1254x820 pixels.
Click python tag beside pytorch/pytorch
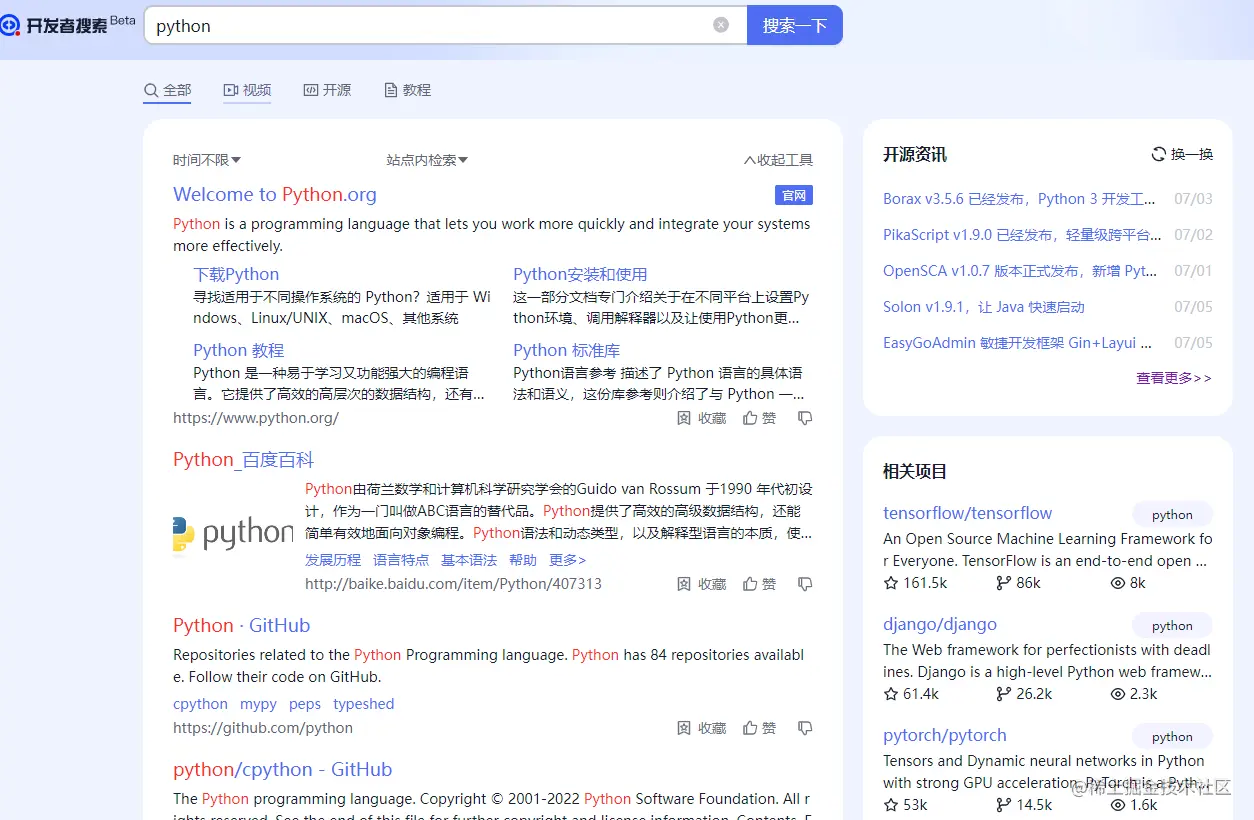tap(1172, 737)
